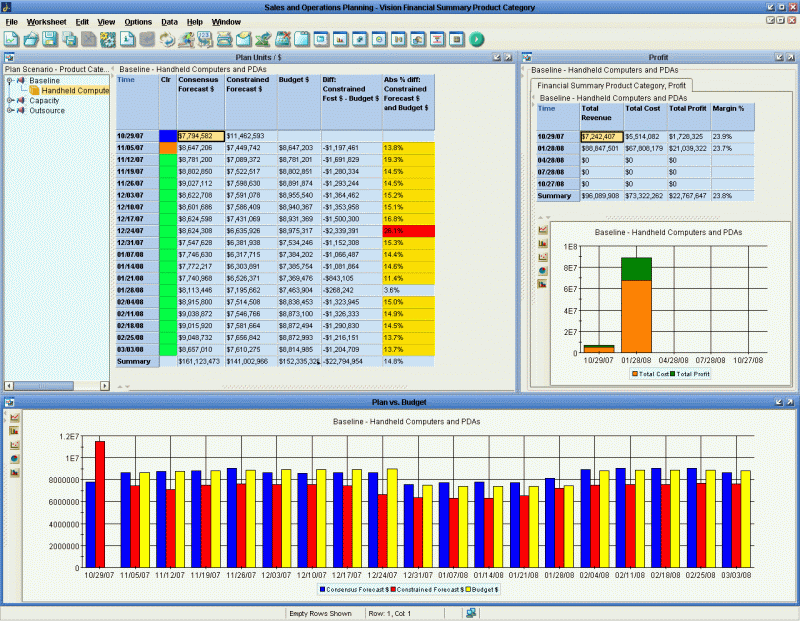Screen dimensions: 800x621
Task: Click the green round arrow toolbar icon
Action: point(477,39)
